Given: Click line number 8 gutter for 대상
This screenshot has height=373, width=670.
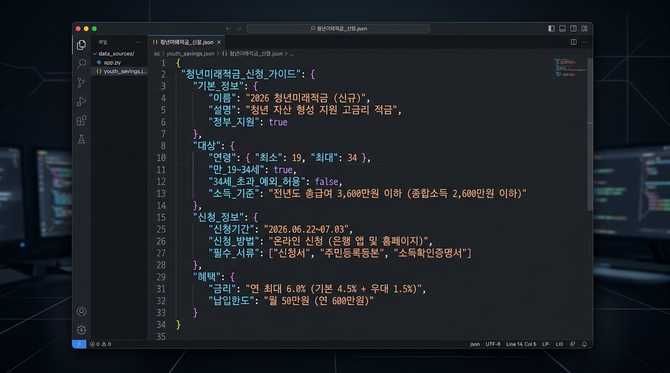Looking at the screenshot, I should (x=163, y=146).
